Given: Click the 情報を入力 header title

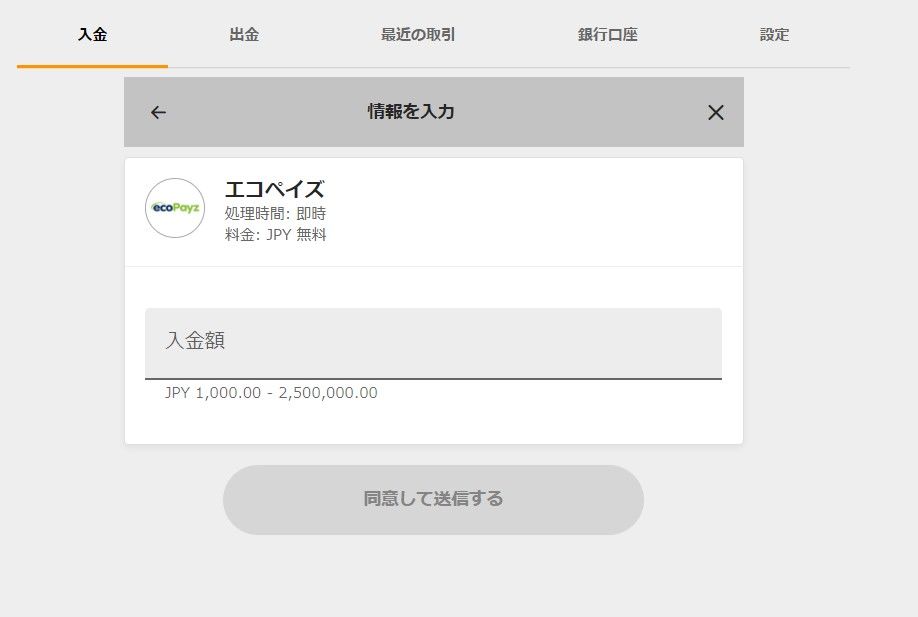Looking at the screenshot, I should [411, 111].
